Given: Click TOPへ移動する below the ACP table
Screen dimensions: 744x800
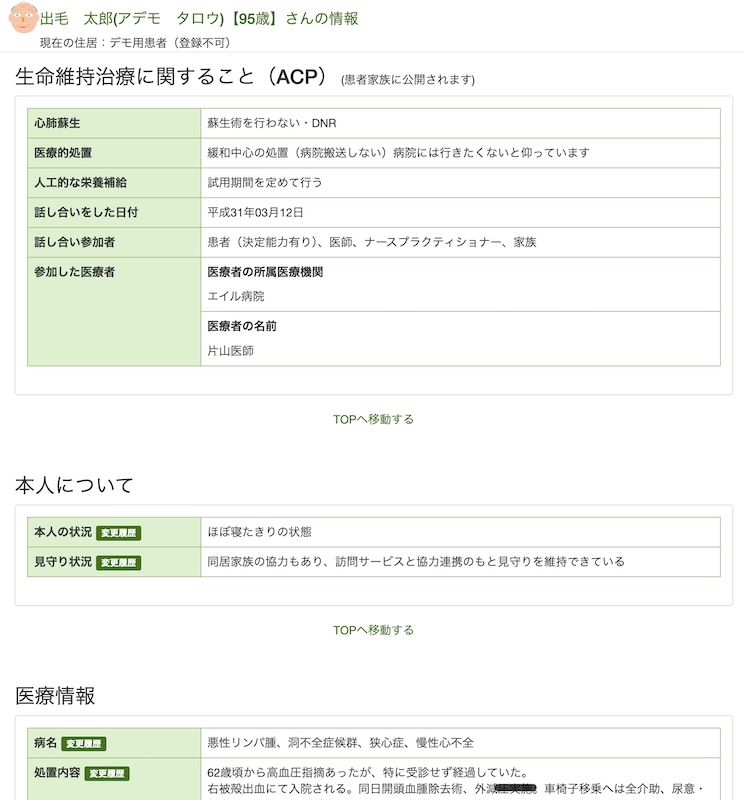Looking at the screenshot, I should coord(373,419).
